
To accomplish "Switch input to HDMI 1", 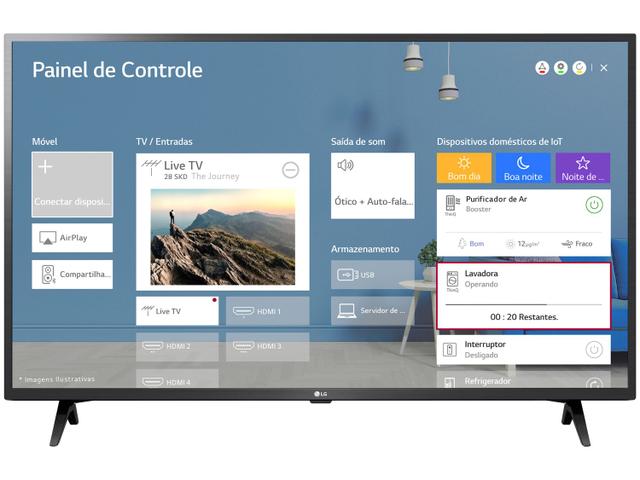I will point(267,311).
